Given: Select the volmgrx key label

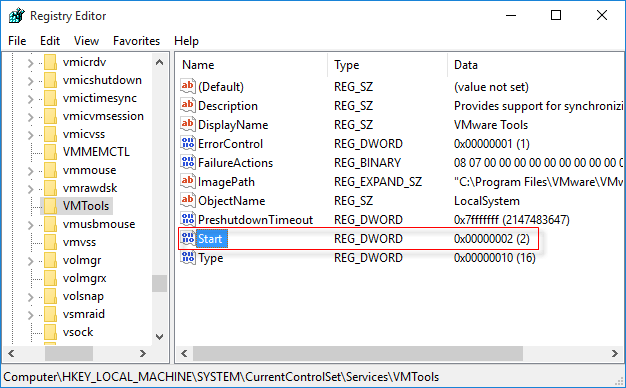Looking at the screenshot, I should coord(85,278).
